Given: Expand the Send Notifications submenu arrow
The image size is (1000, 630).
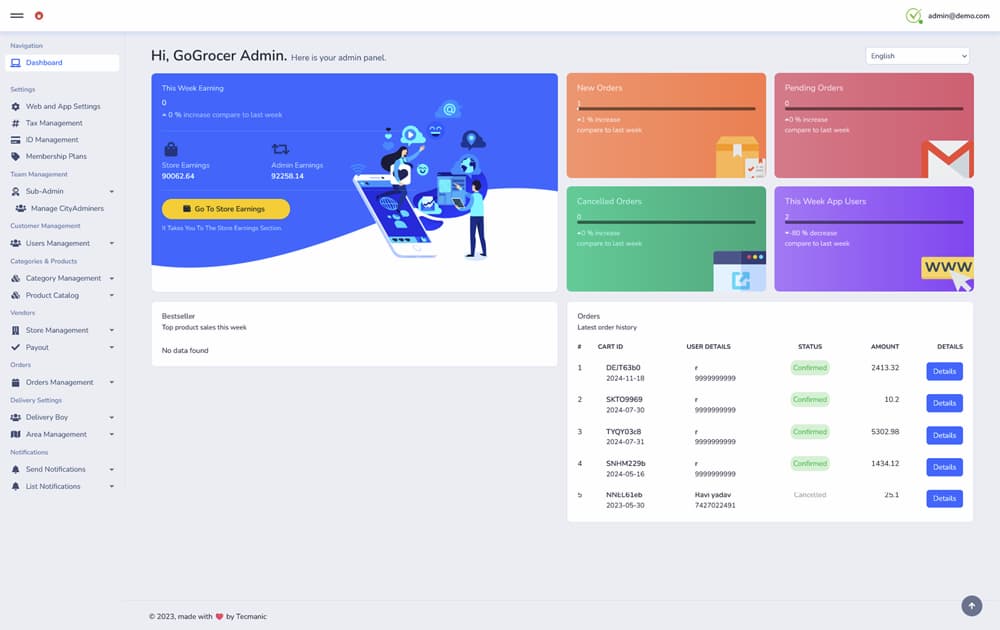Looking at the screenshot, I should coord(112,469).
